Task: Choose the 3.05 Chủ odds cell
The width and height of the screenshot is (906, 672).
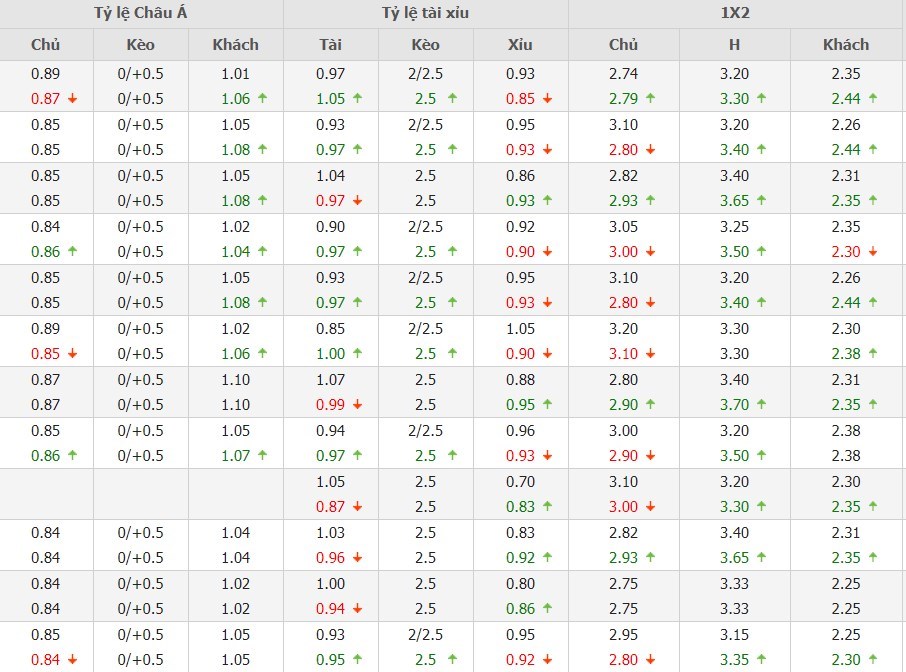Action: [x=623, y=227]
